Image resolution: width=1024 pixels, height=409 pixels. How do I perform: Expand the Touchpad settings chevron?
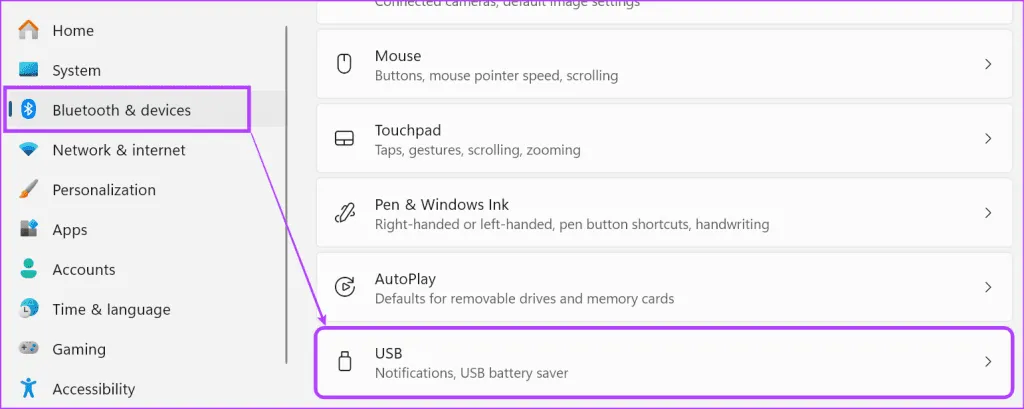coord(988,139)
